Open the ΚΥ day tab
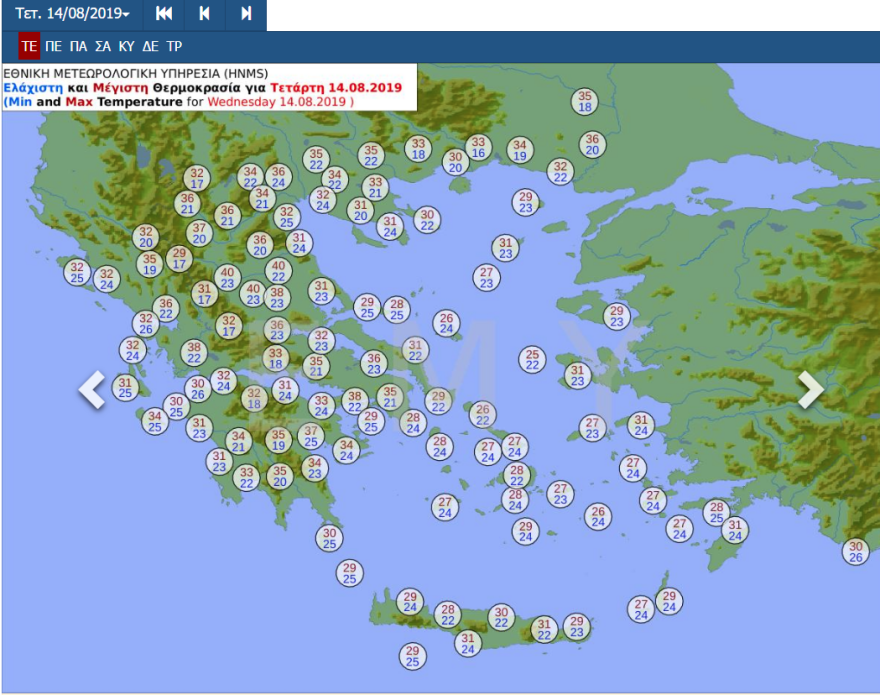Screen dimensions: 880x695 [126, 46]
